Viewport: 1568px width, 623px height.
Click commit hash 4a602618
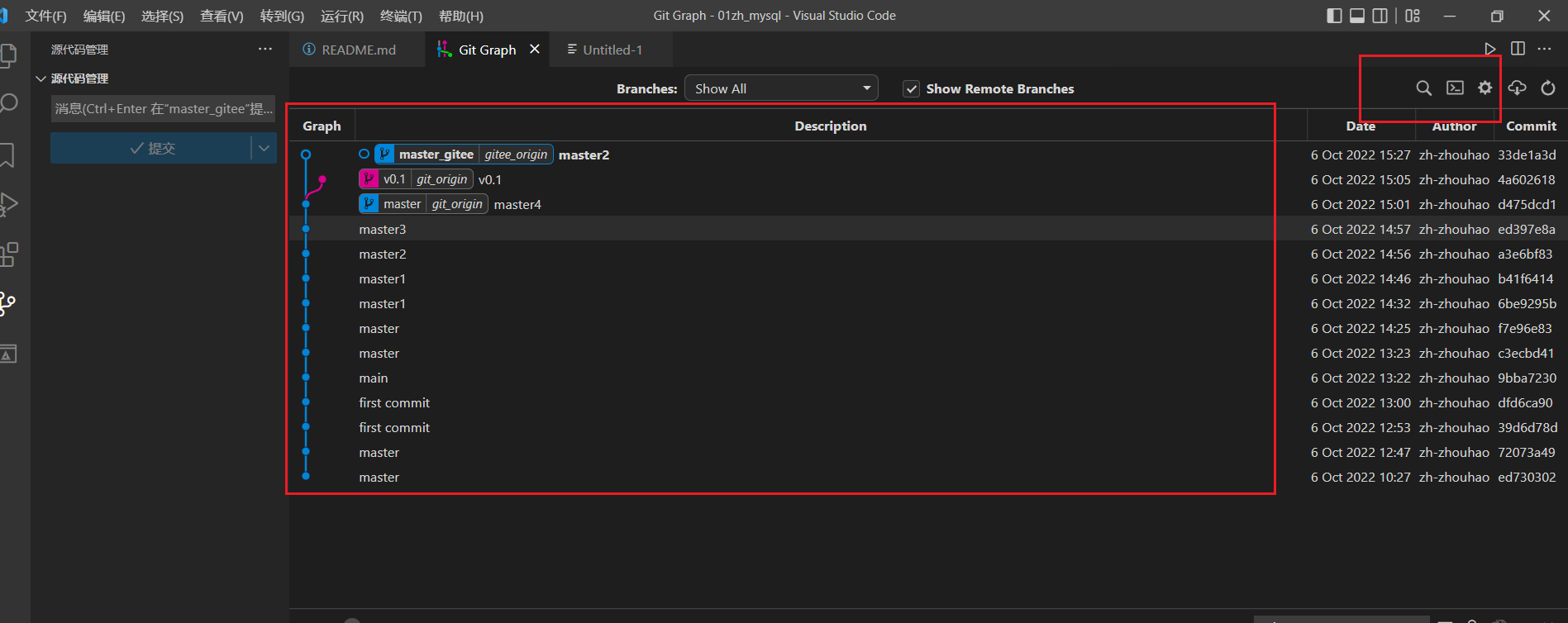click(x=1526, y=179)
